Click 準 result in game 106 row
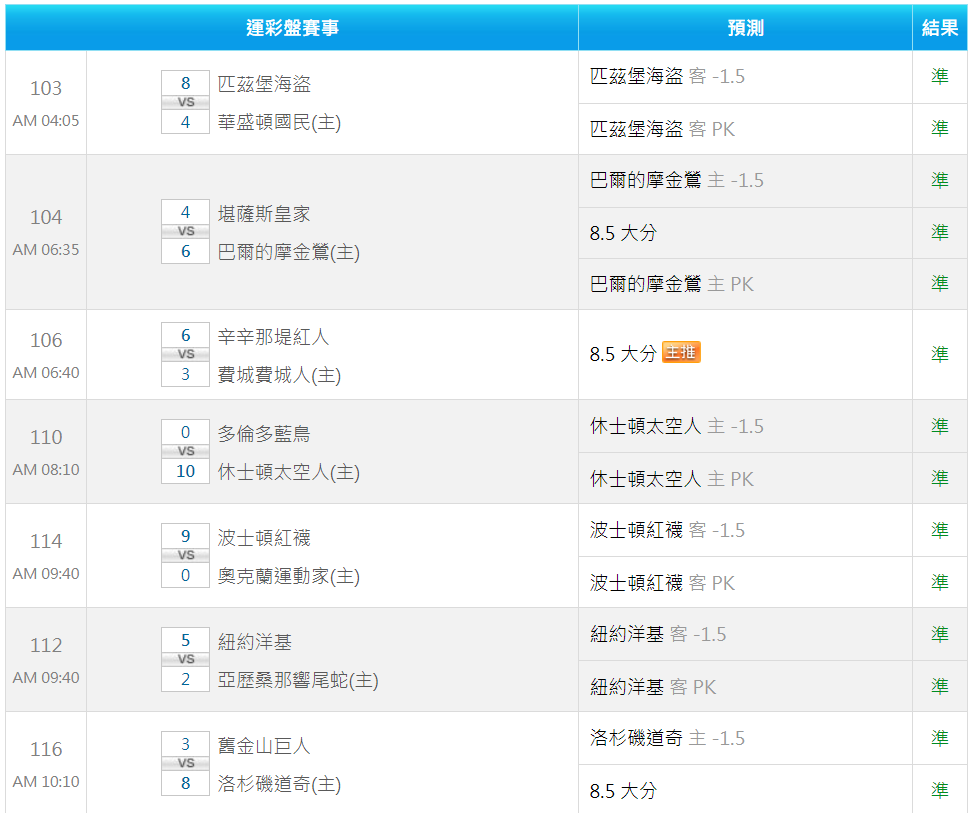Image resolution: width=972 pixels, height=813 pixels. point(940,354)
